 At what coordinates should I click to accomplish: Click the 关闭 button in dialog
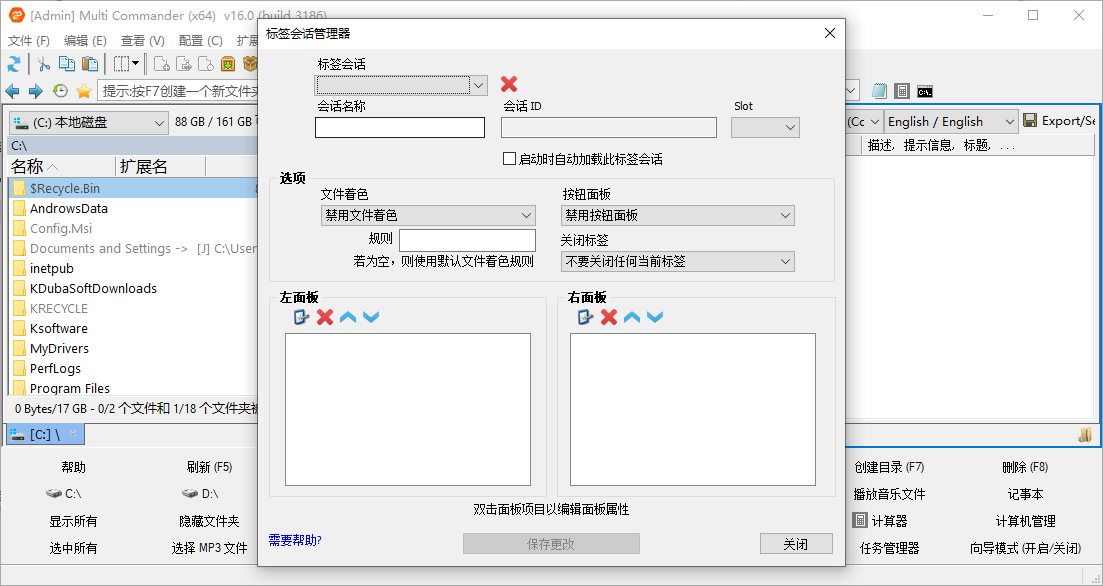point(796,544)
